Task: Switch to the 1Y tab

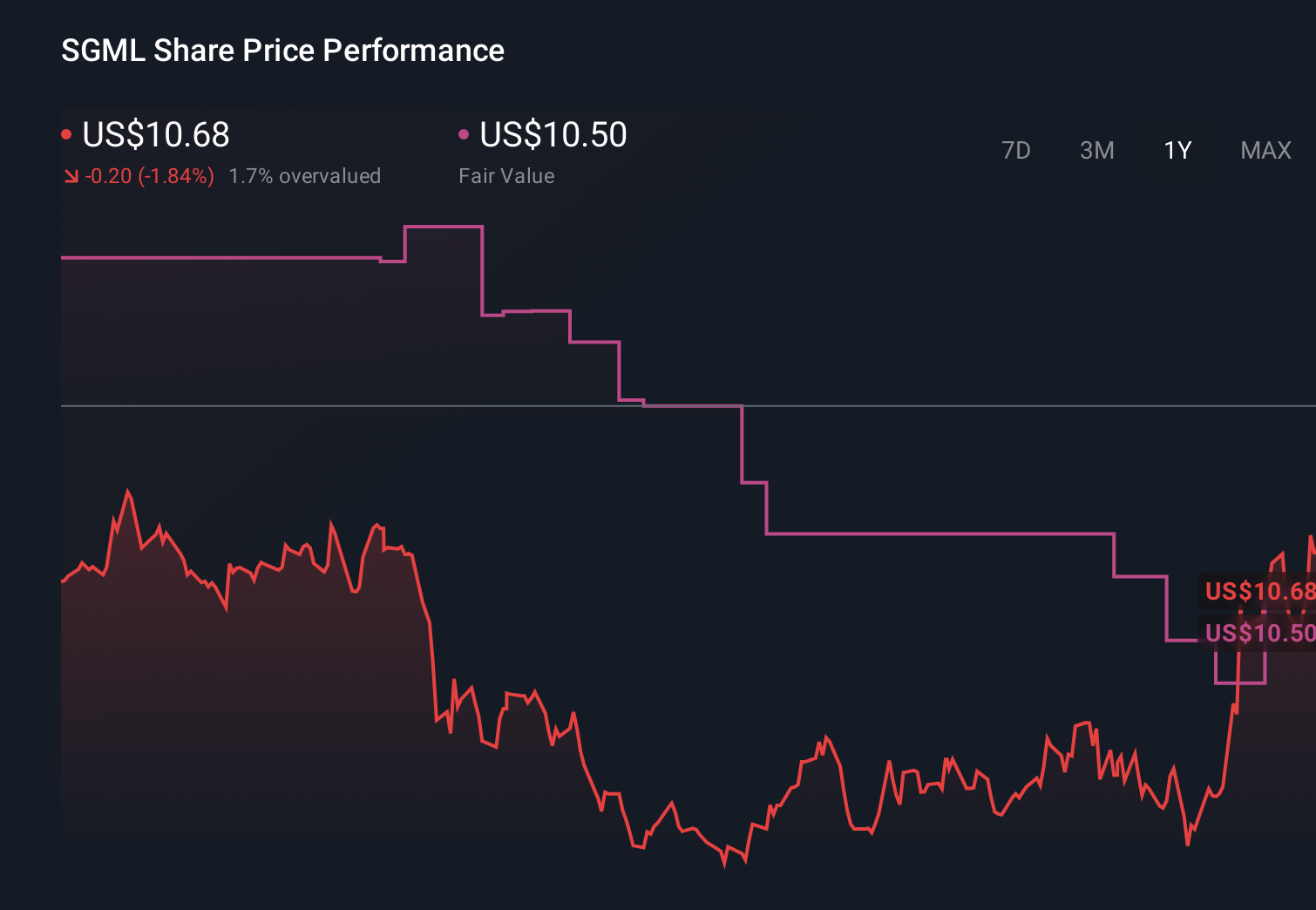Action: pos(1177,150)
